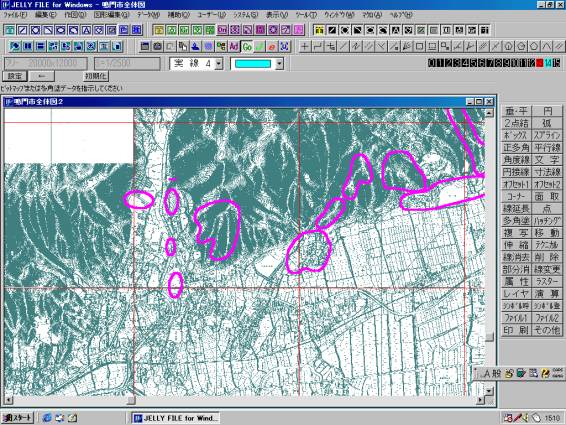Click the diagonal line icon in blue group
This screenshot has height=425, width=566.
click(22, 30)
